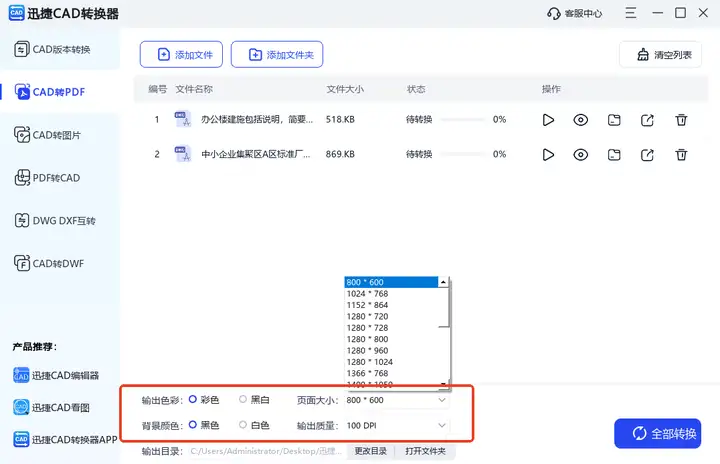Screen dimensions: 720x464
Task: Click 打开文件夹 button
Action: pyautogui.click(x=425, y=451)
